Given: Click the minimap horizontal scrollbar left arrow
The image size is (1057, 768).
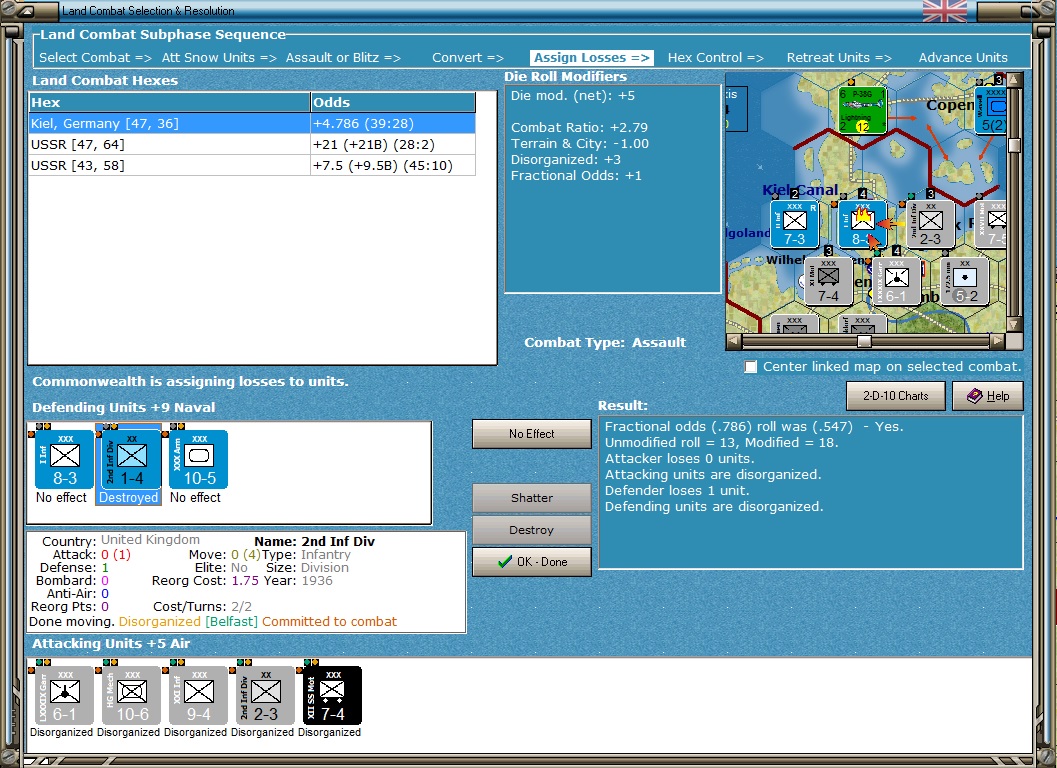Looking at the screenshot, I should tap(733, 341).
